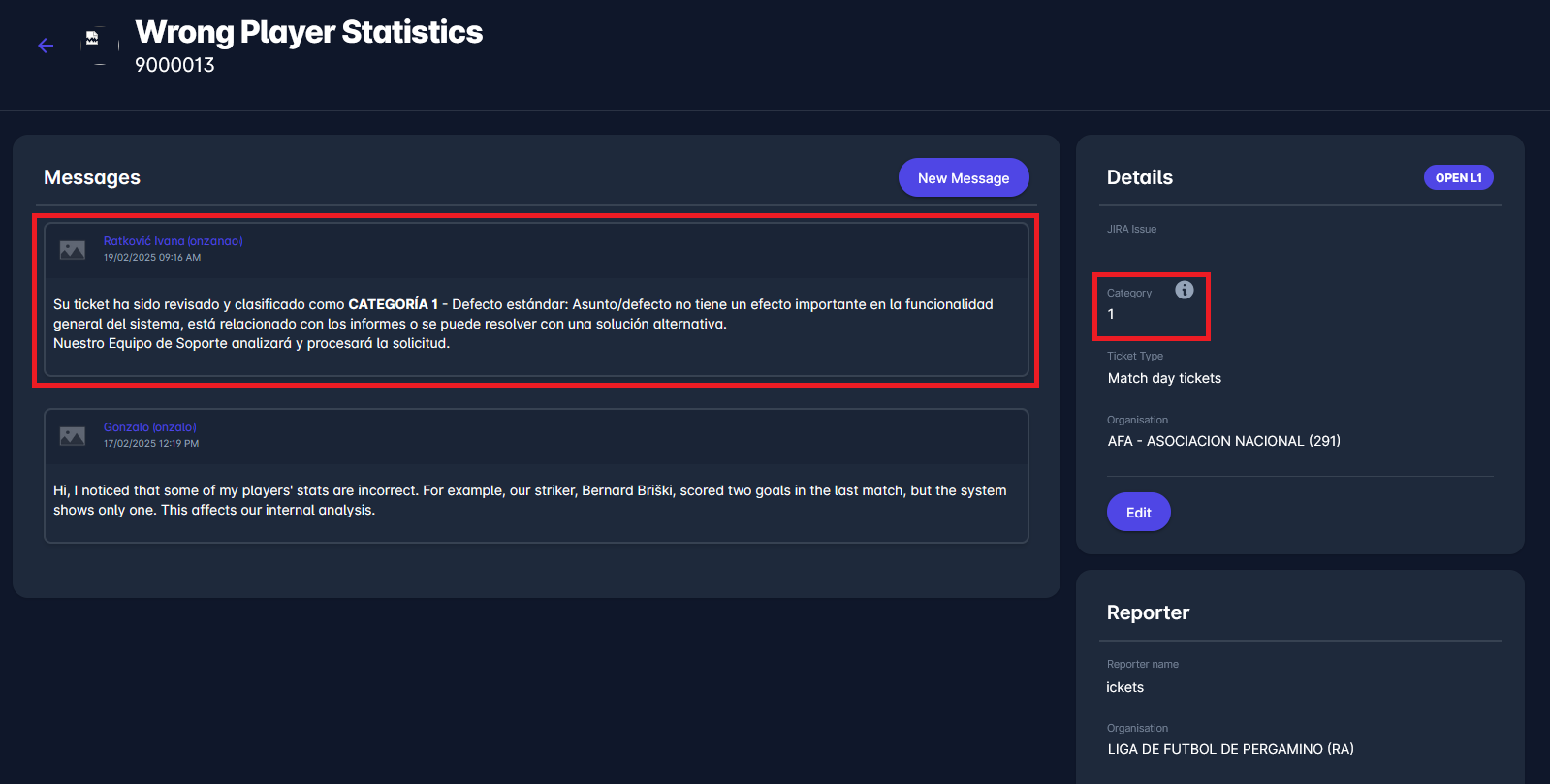Viewport: 1550px width, 784px height.
Task: Click the Wrong Player Statistics title
Action: pyautogui.click(x=308, y=32)
